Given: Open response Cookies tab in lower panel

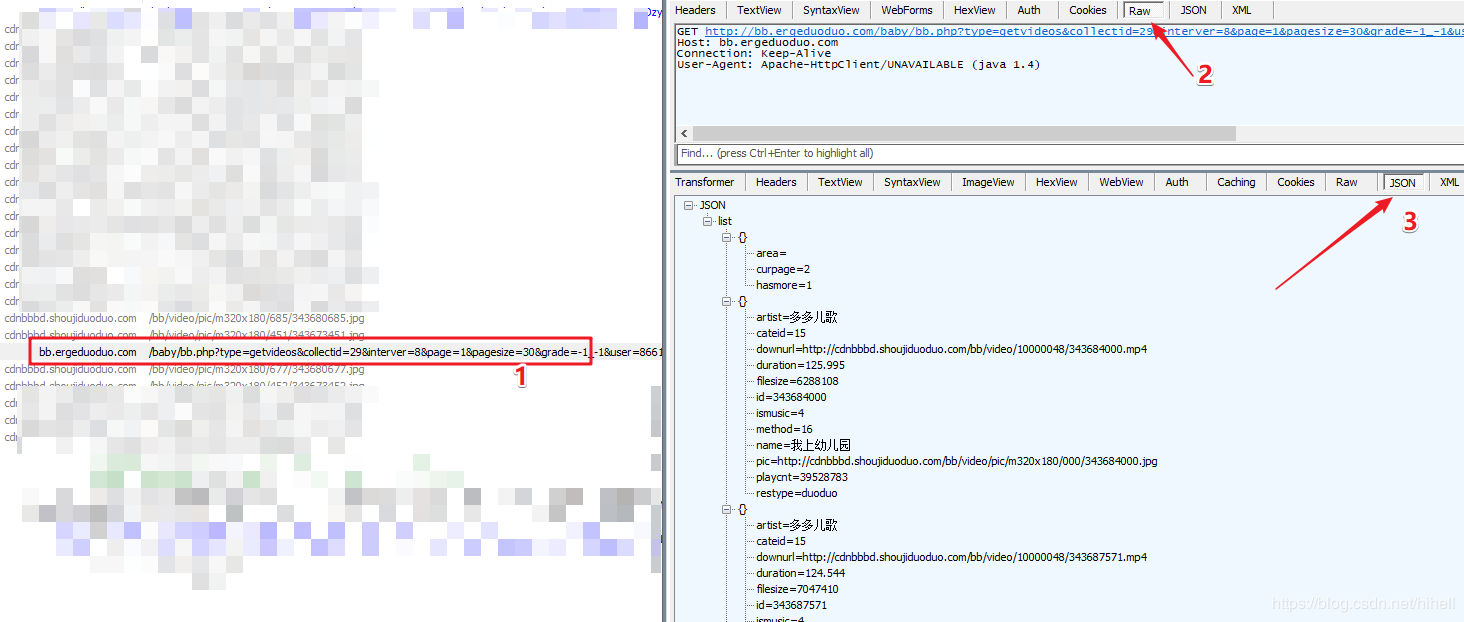Looking at the screenshot, I should [x=1296, y=182].
